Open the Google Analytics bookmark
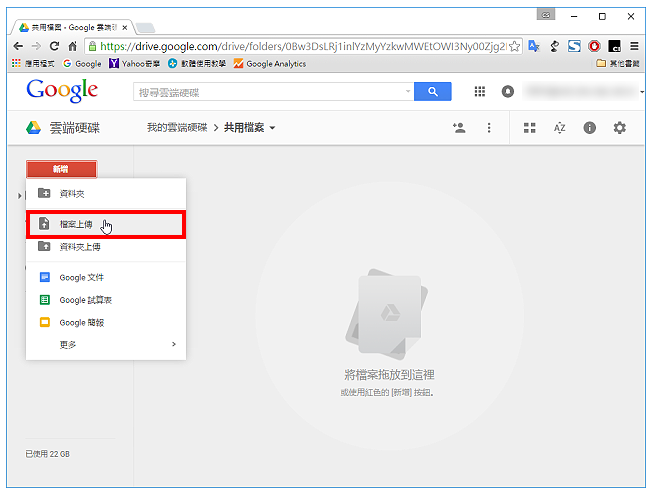The height and width of the screenshot is (497, 659). (x=270, y=63)
